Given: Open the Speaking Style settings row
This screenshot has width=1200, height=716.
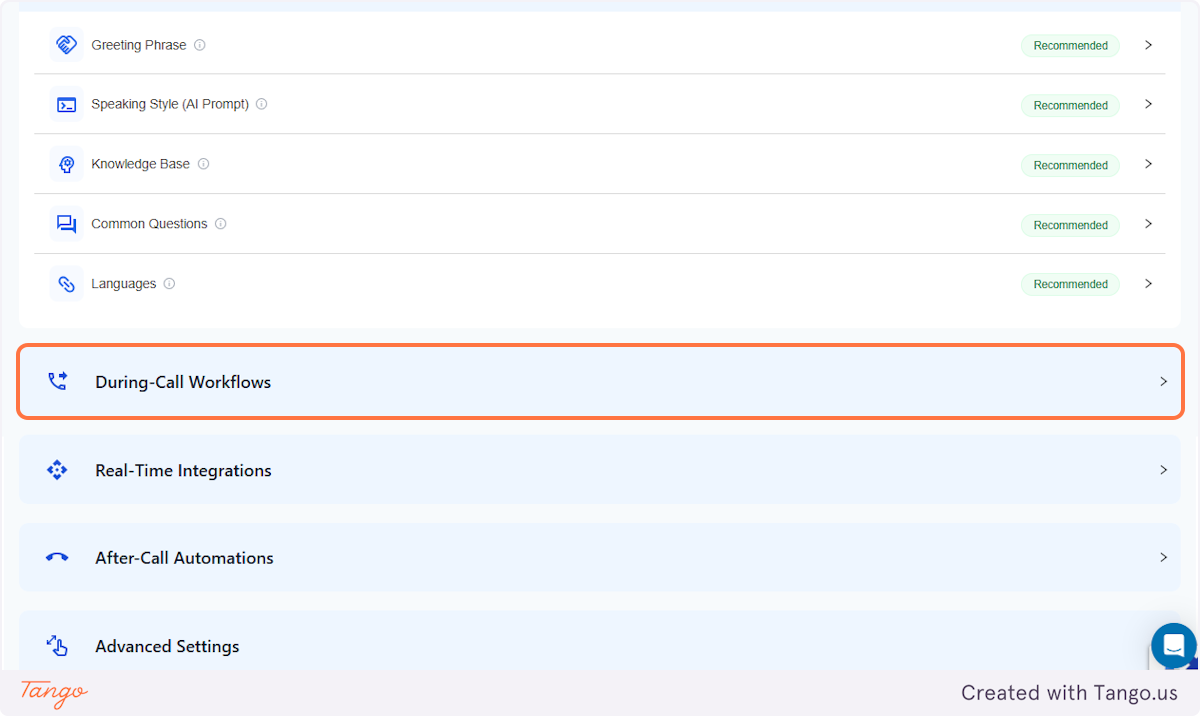Looking at the screenshot, I should [x=600, y=104].
